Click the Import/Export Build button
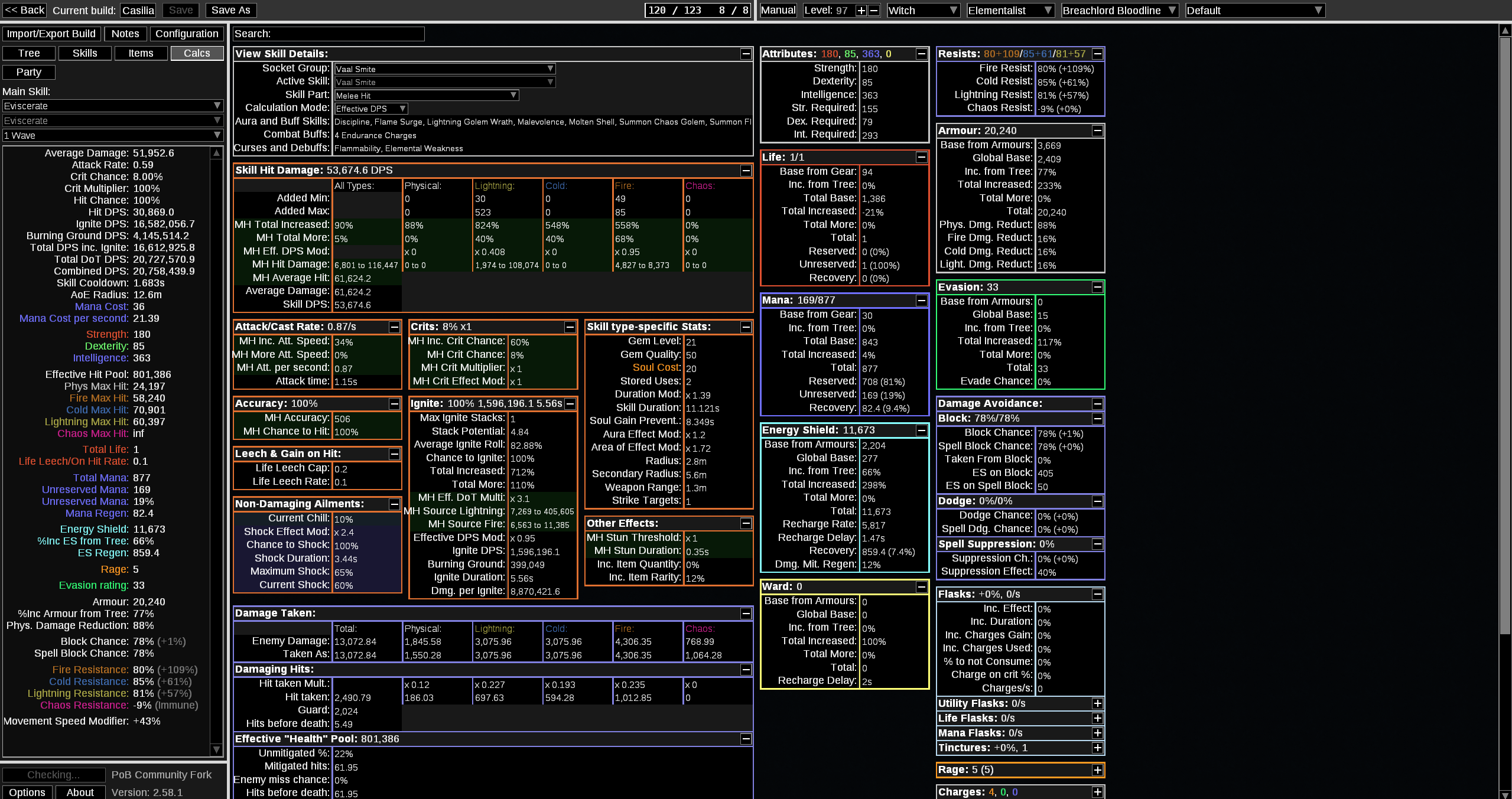 pos(51,34)
